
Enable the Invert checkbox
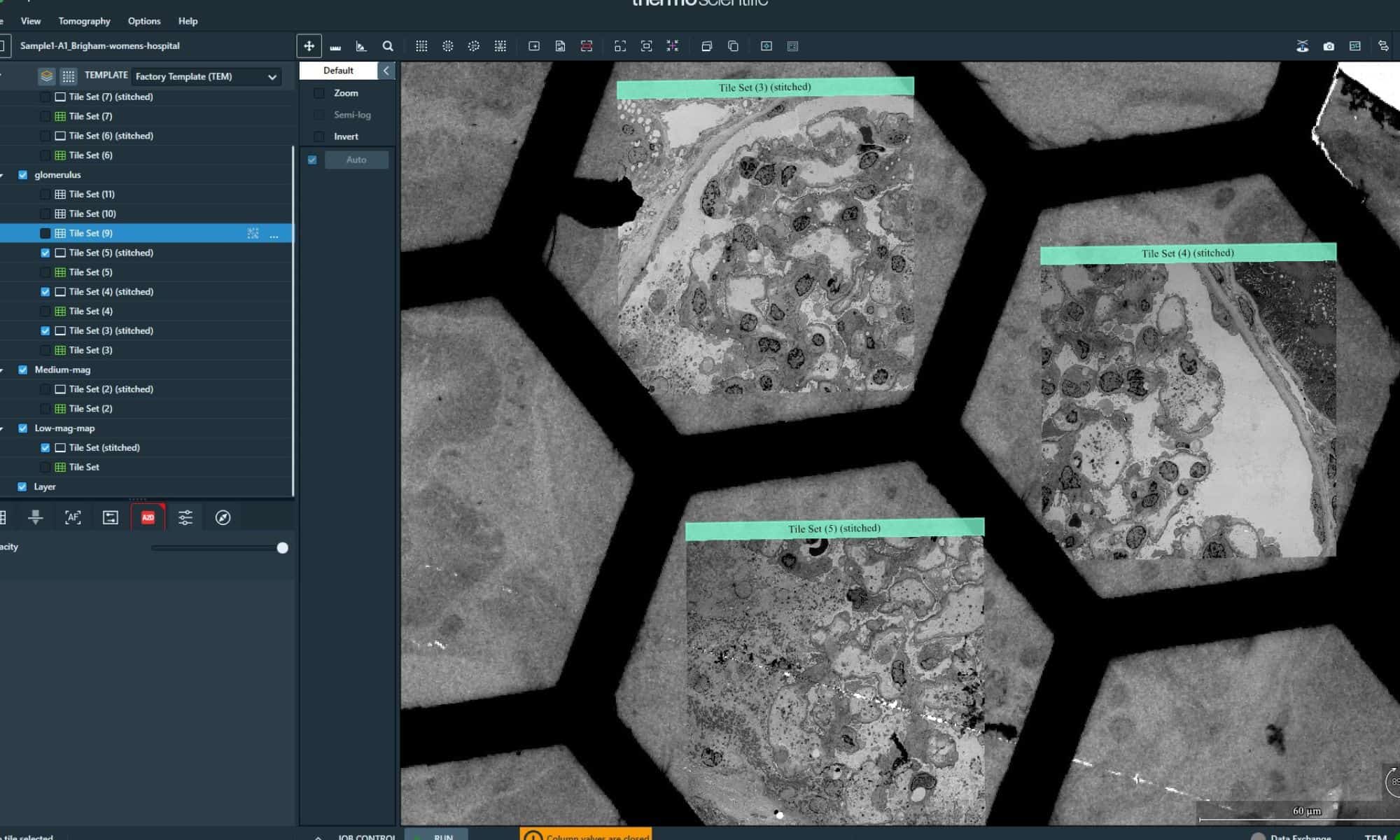click(319, 136)
